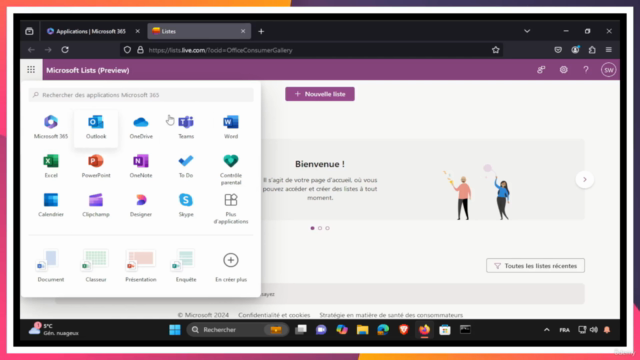Open the Firefox View icon in the tab bar

pos(29,31)
